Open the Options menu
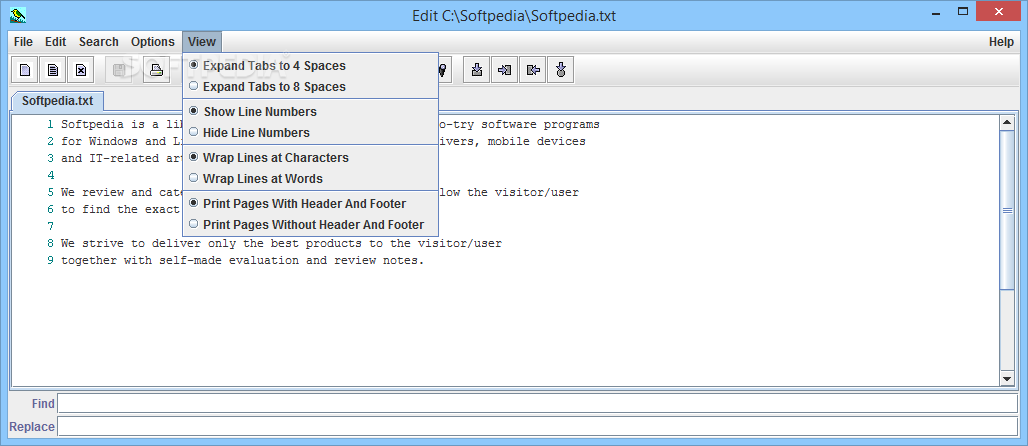 (153, 42)
